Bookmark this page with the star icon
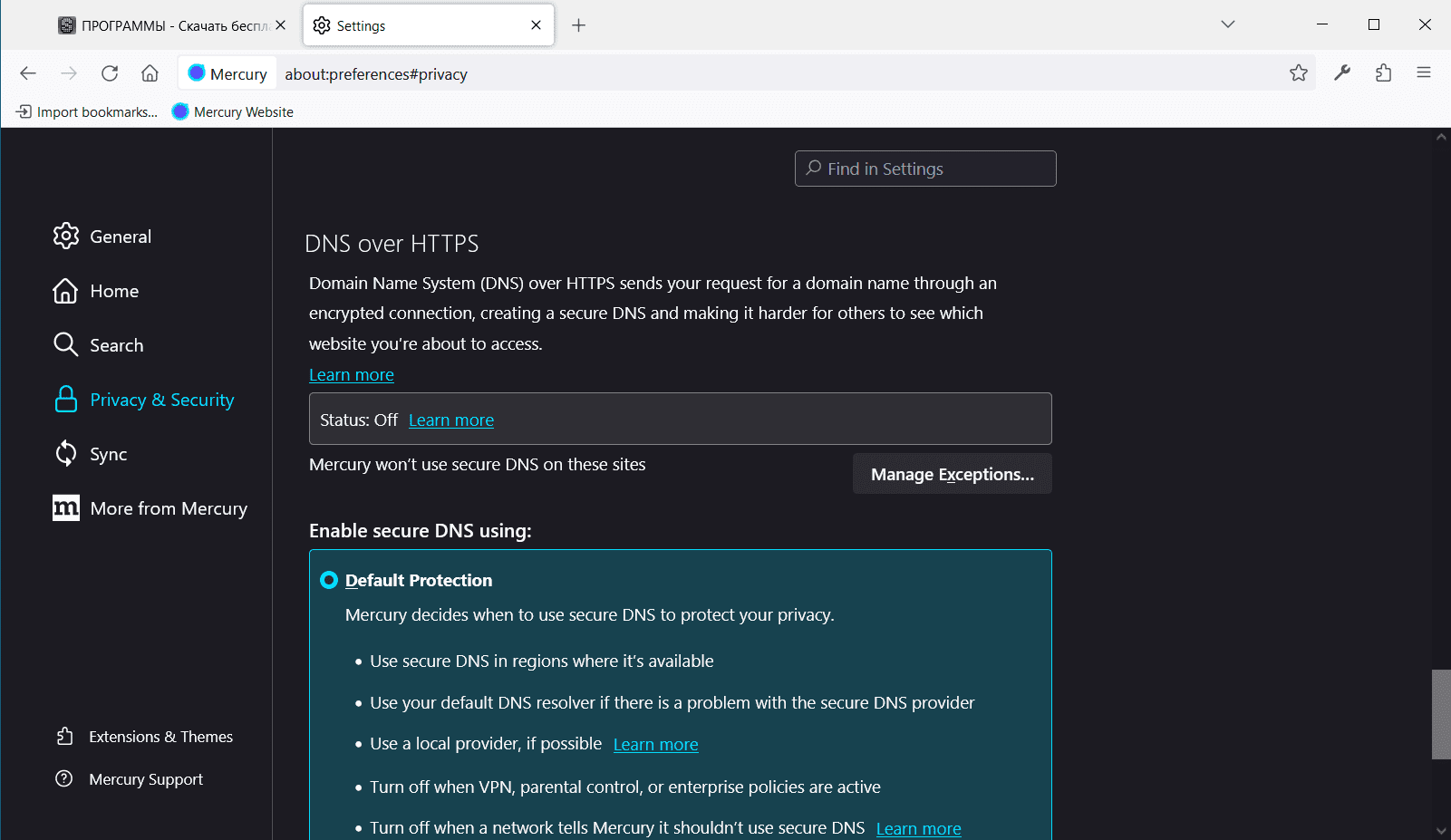The height and width of the screenshot is (840, 1451). [x=1299, y=73]
